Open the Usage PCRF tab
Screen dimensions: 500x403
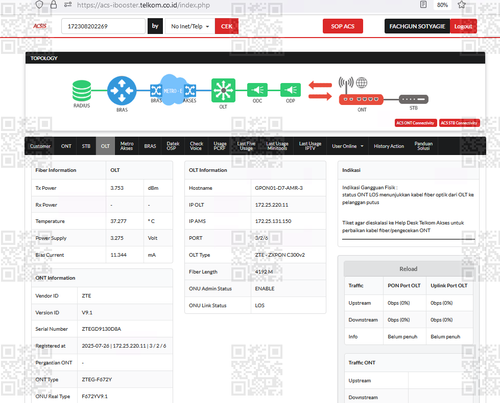pos(220,146)
